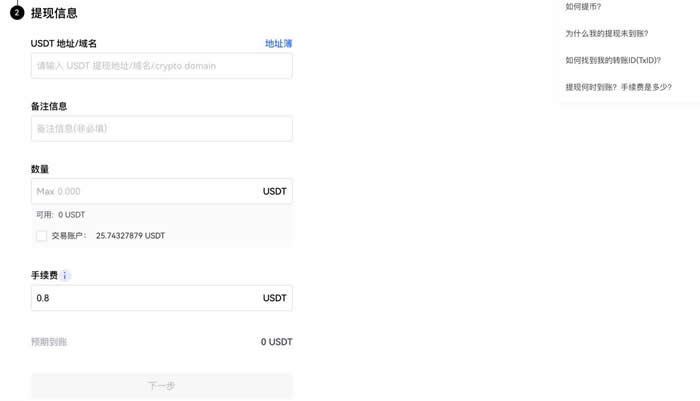The image size is (700, 401).
Task: Click the 0 USDT expected arrival value
Action: coord(276,342)
